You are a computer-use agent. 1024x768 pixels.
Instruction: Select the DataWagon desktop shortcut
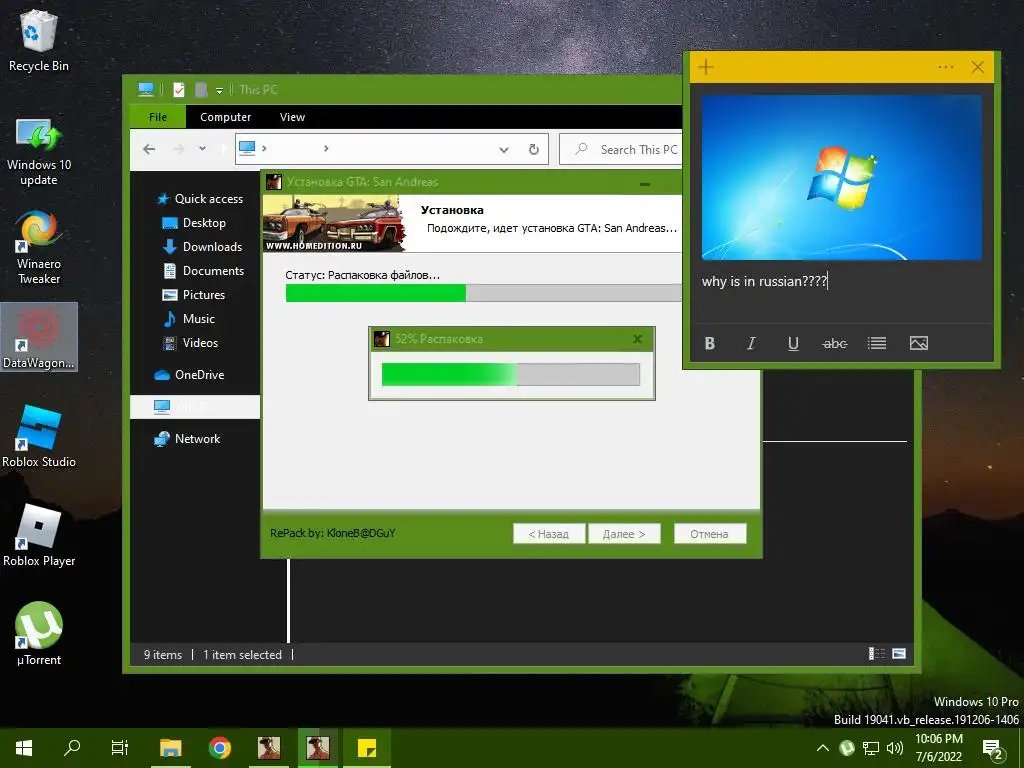(x=39, y=337)
